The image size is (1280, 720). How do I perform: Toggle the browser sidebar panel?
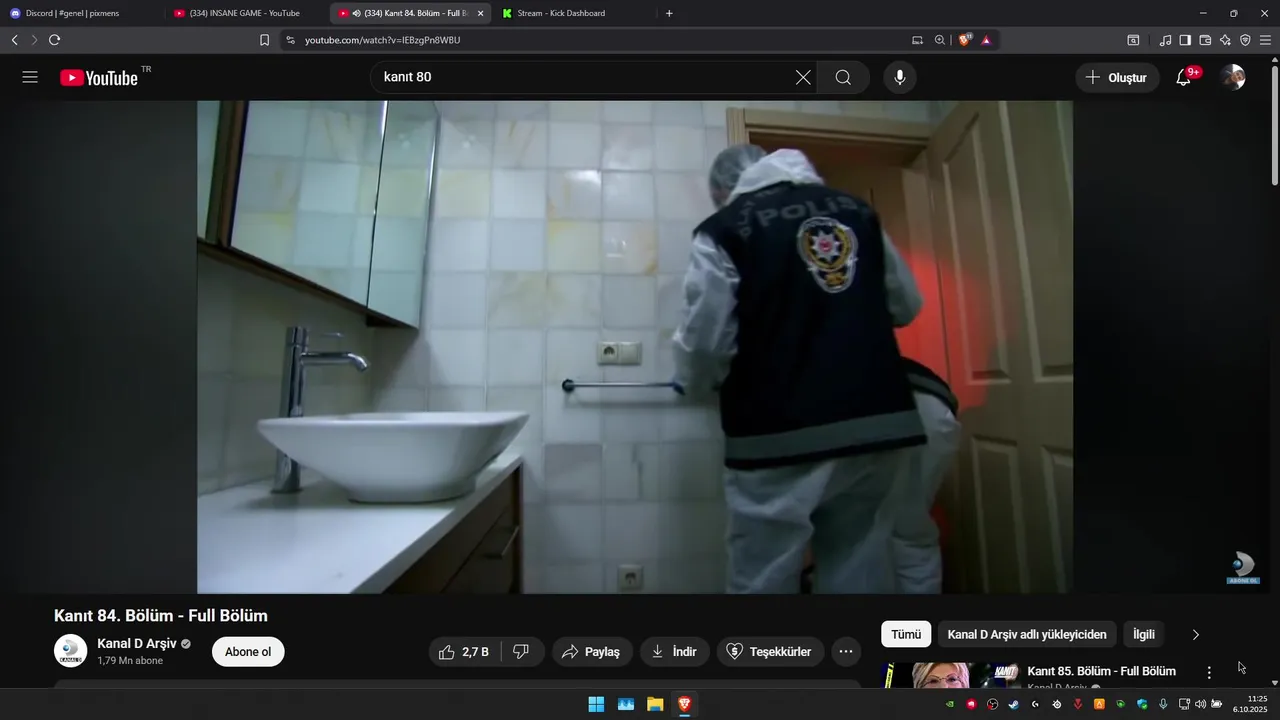tap(1185, 40)
